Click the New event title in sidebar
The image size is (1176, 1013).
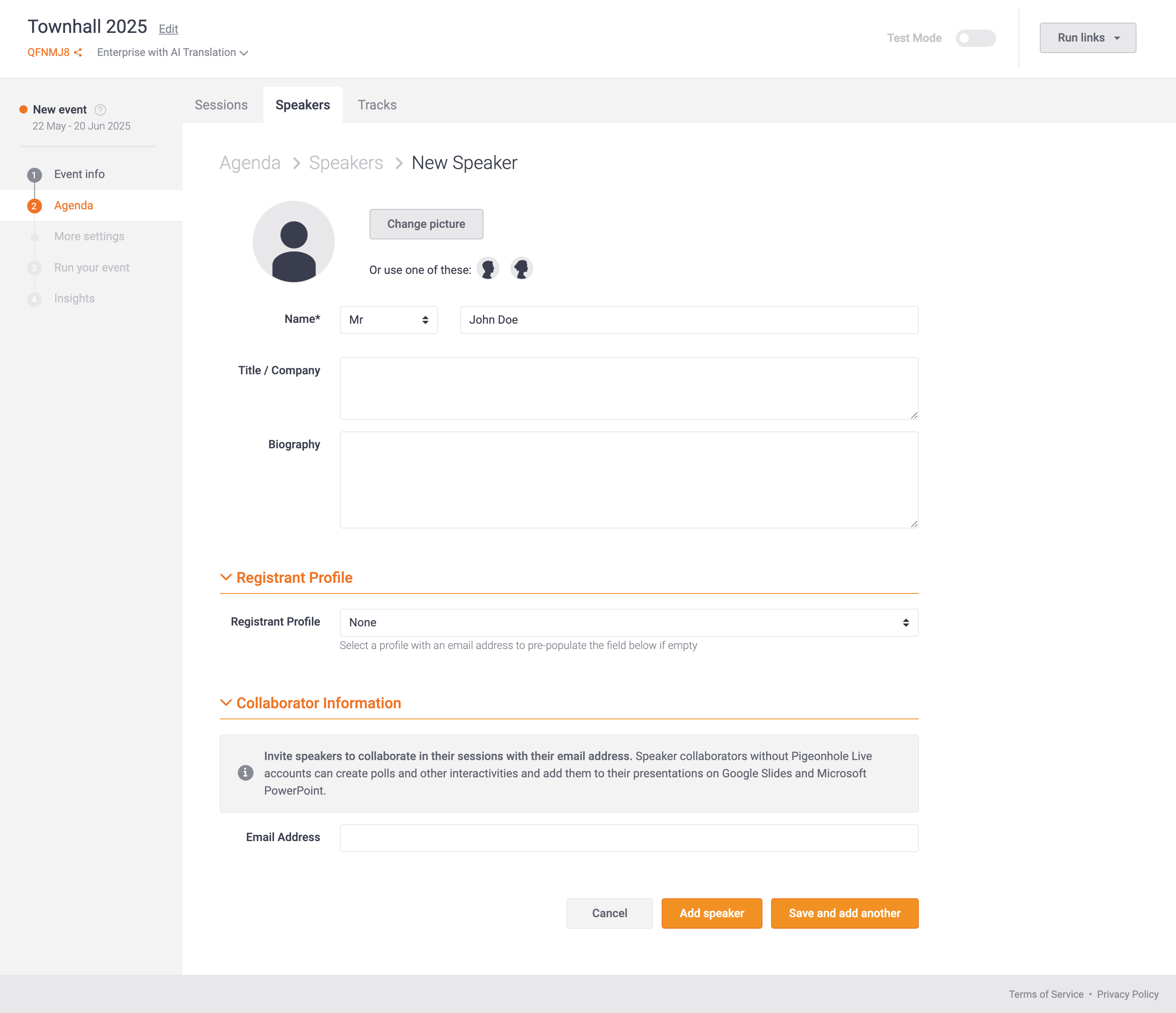tap(60, 109)
